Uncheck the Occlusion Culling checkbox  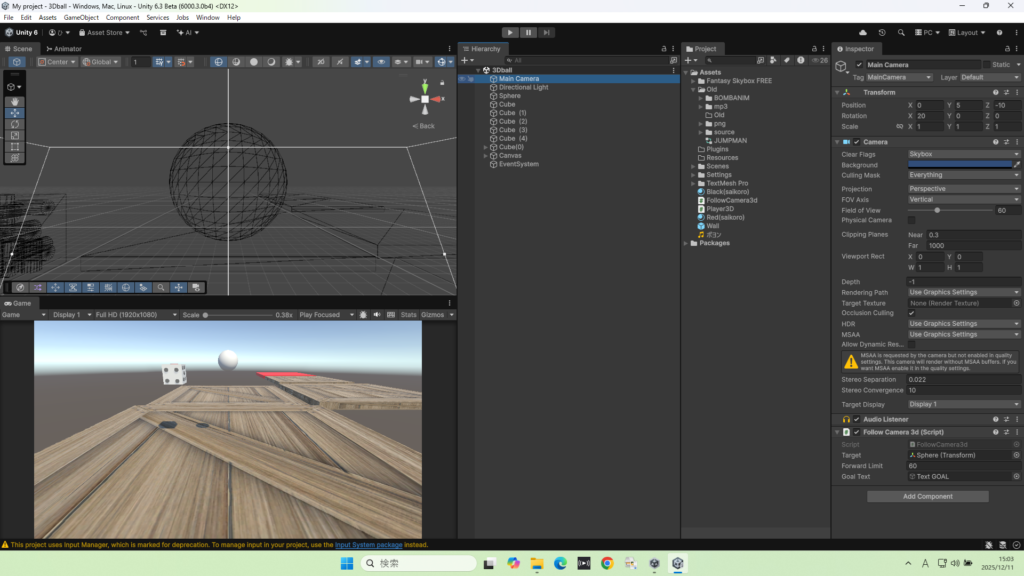click(911, 313)
